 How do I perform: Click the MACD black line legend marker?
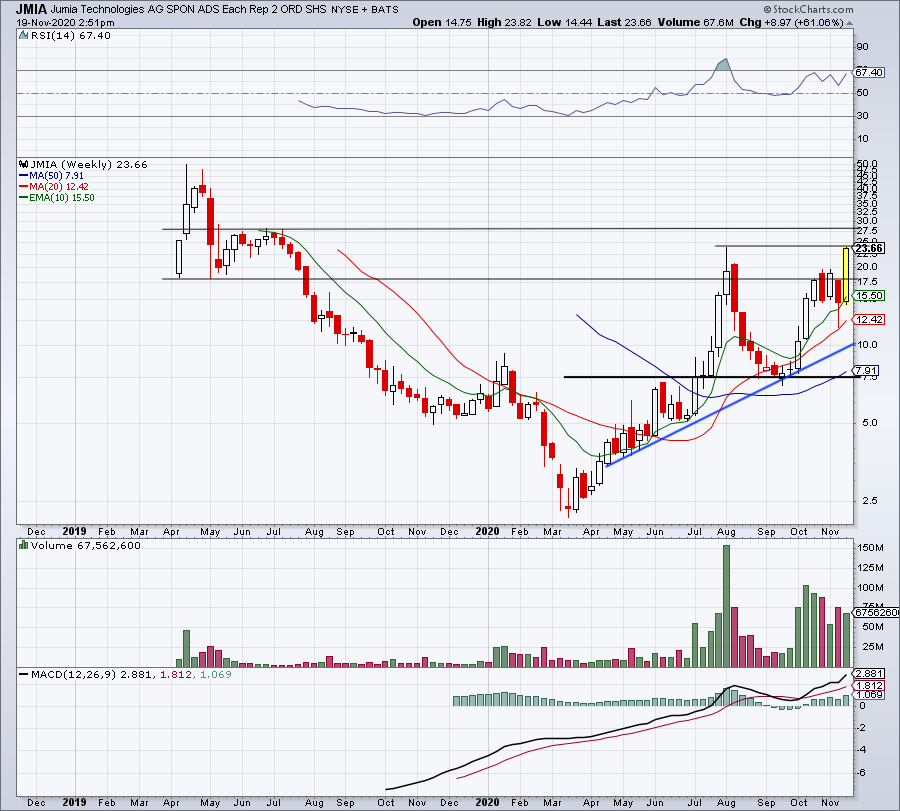pyautogui.click(x=24, y=674)
